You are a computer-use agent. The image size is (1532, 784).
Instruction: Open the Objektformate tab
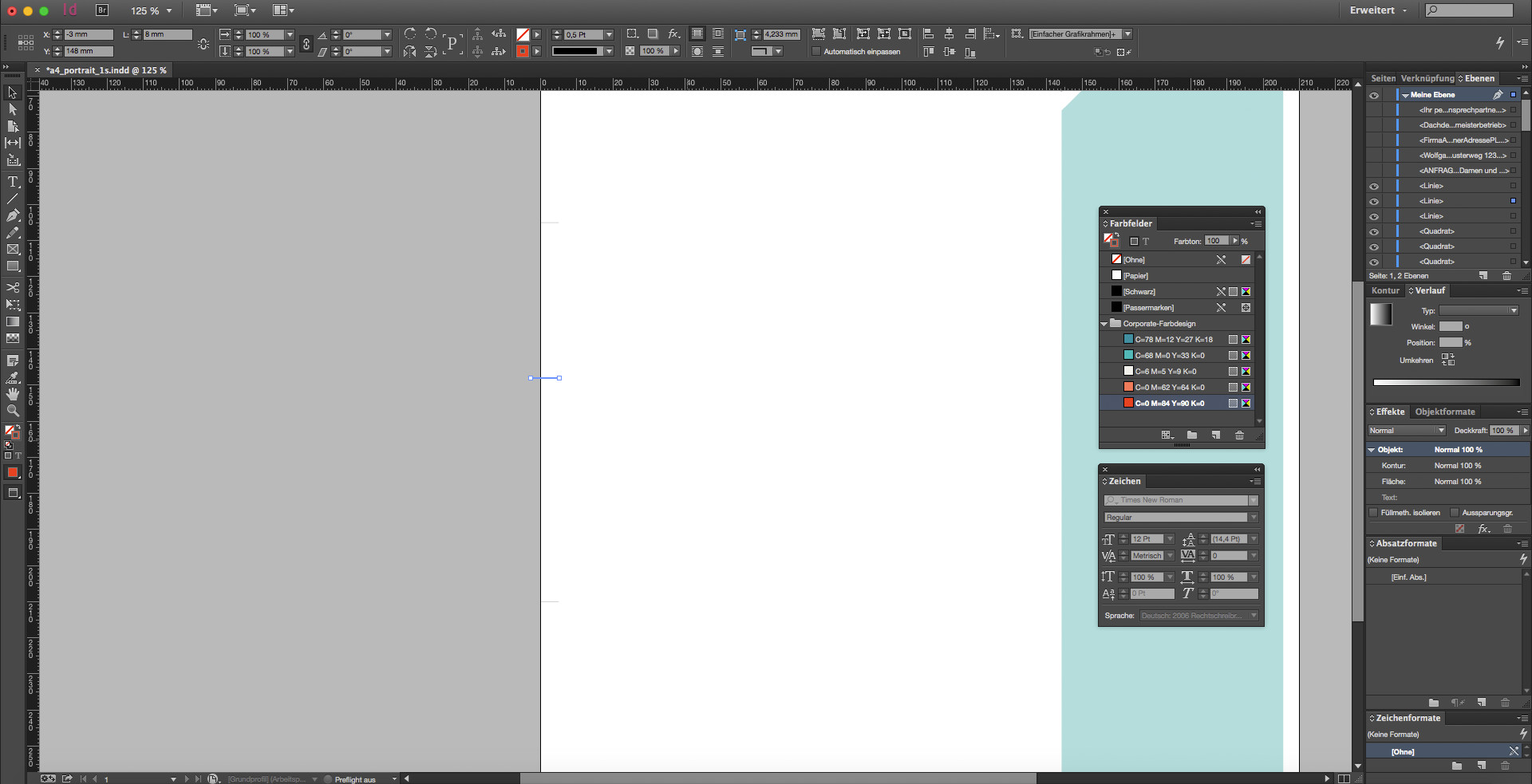point(1445,412)
